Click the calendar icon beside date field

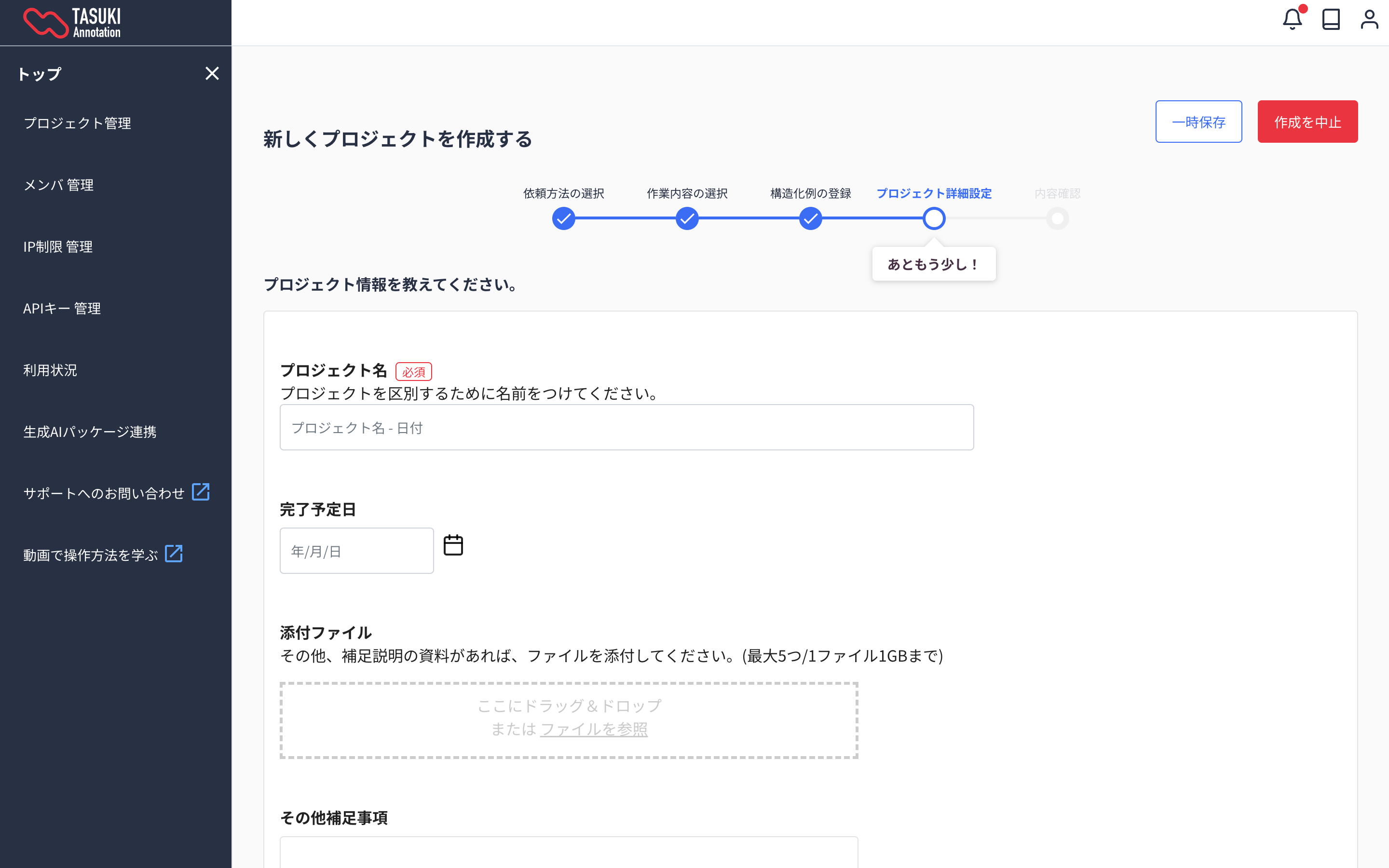[x=453, y=545]
